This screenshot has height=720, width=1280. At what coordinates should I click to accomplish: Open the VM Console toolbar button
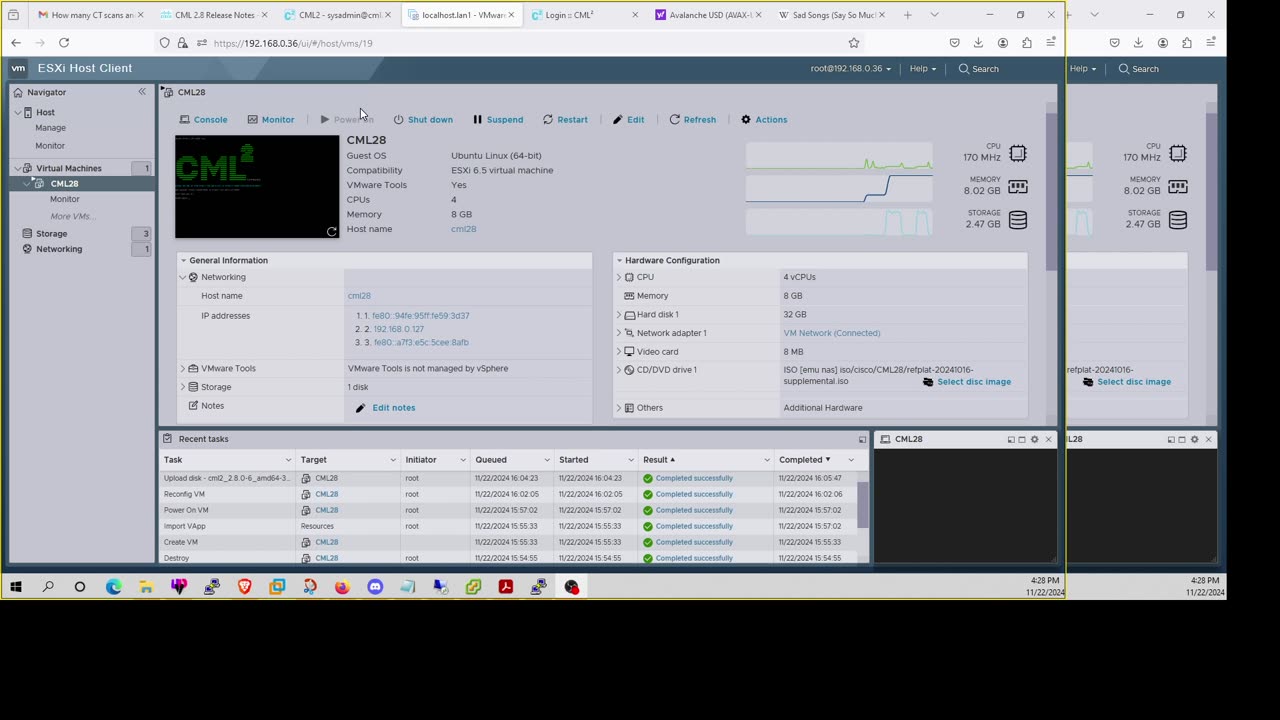[x=203, y=119]
